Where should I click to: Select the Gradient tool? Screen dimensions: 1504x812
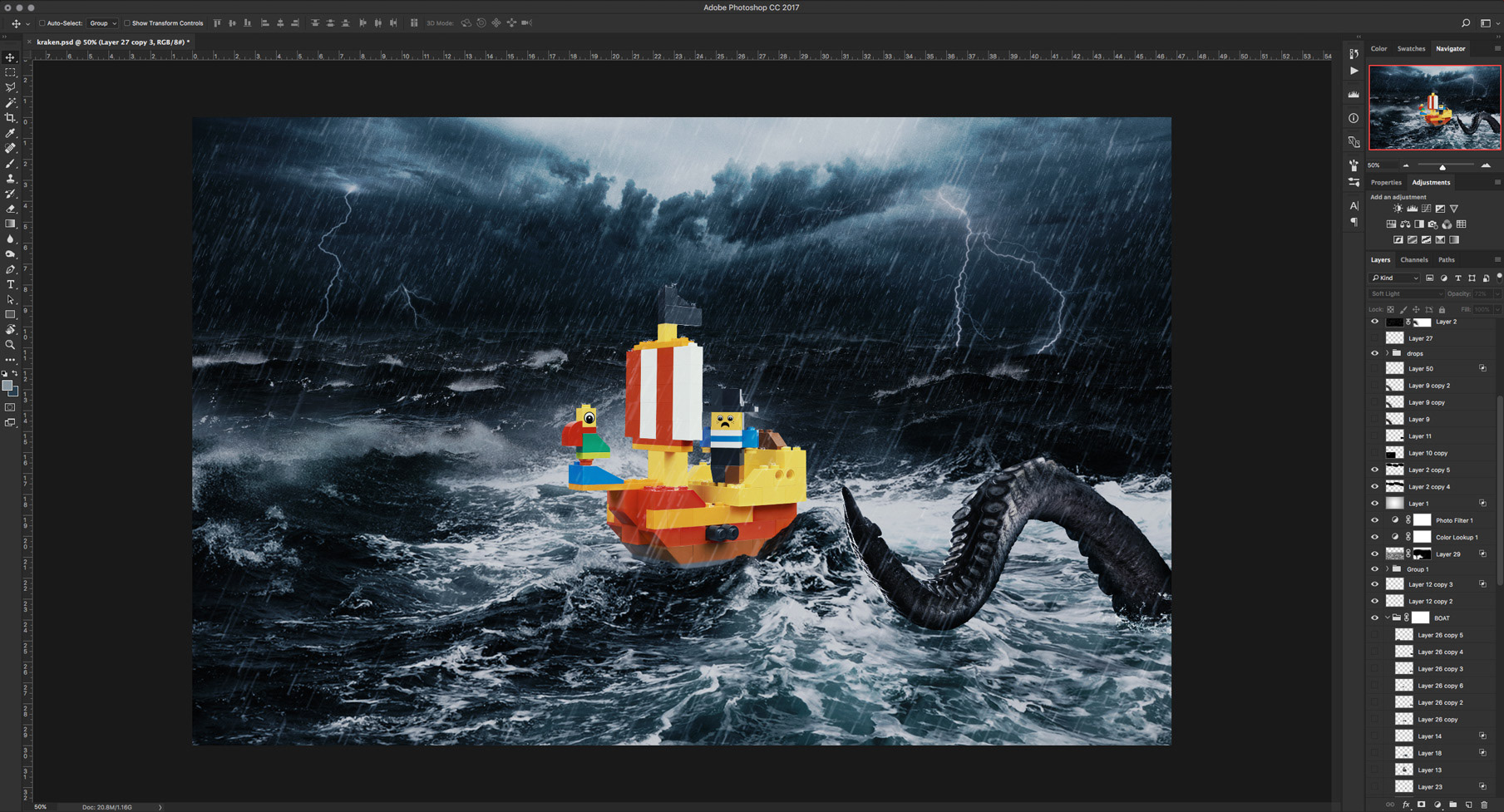point(11,224)
